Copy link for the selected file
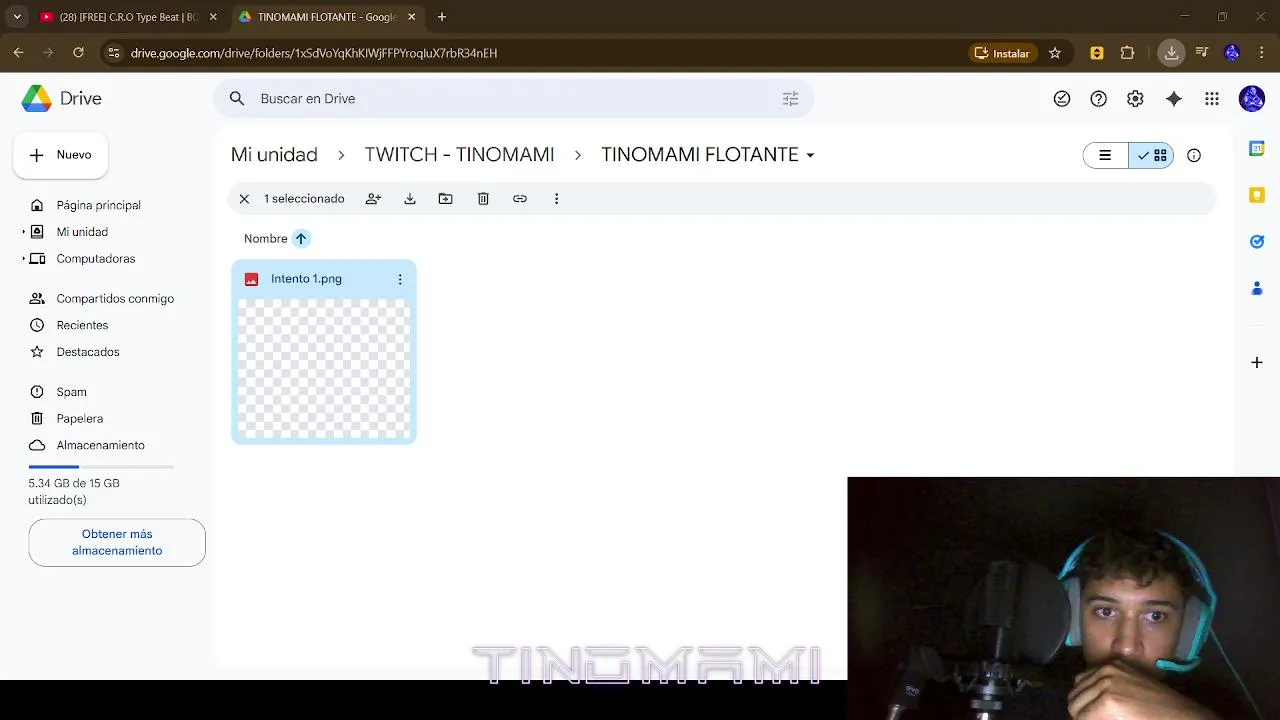The height and width of the screenshot is (720, 1280). [x=520, y=199]
